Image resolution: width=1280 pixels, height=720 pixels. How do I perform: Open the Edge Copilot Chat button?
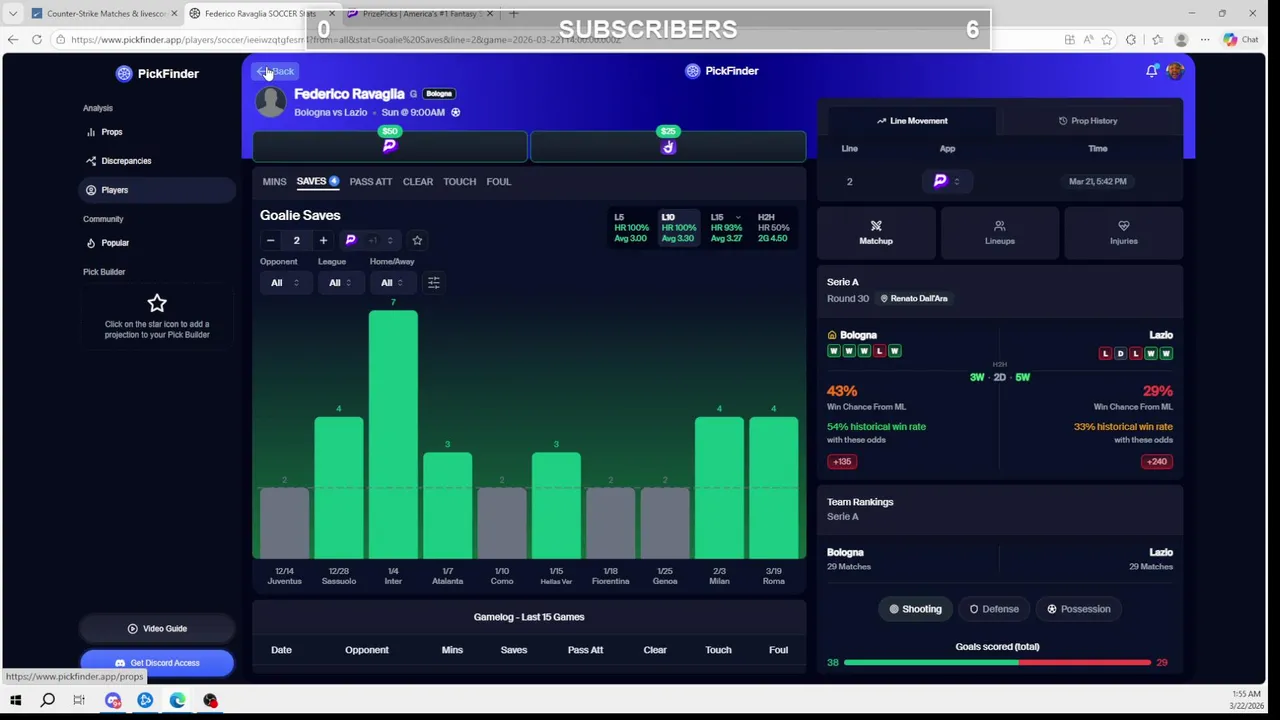pos(1239,40)
